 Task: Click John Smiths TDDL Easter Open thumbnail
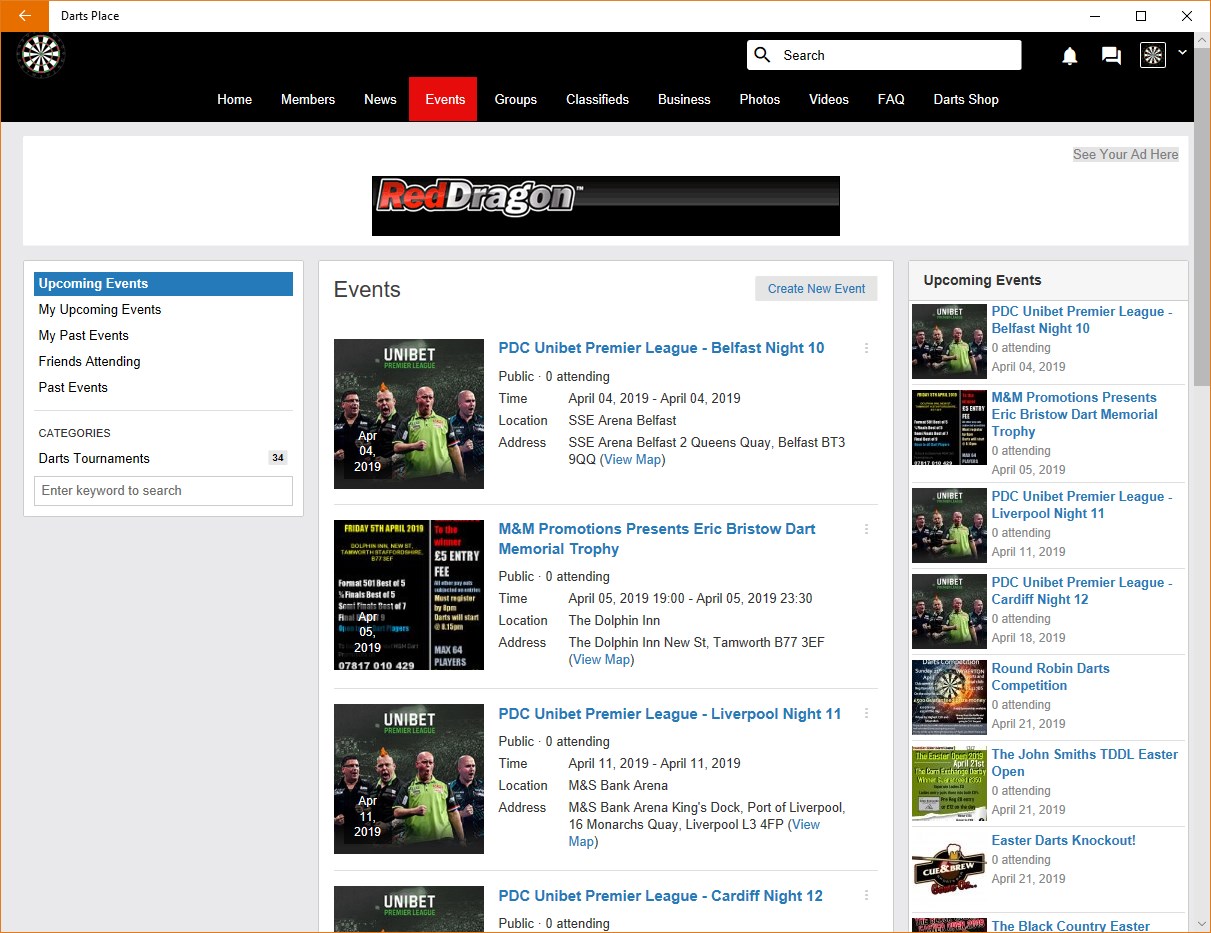tap(949, 784)
